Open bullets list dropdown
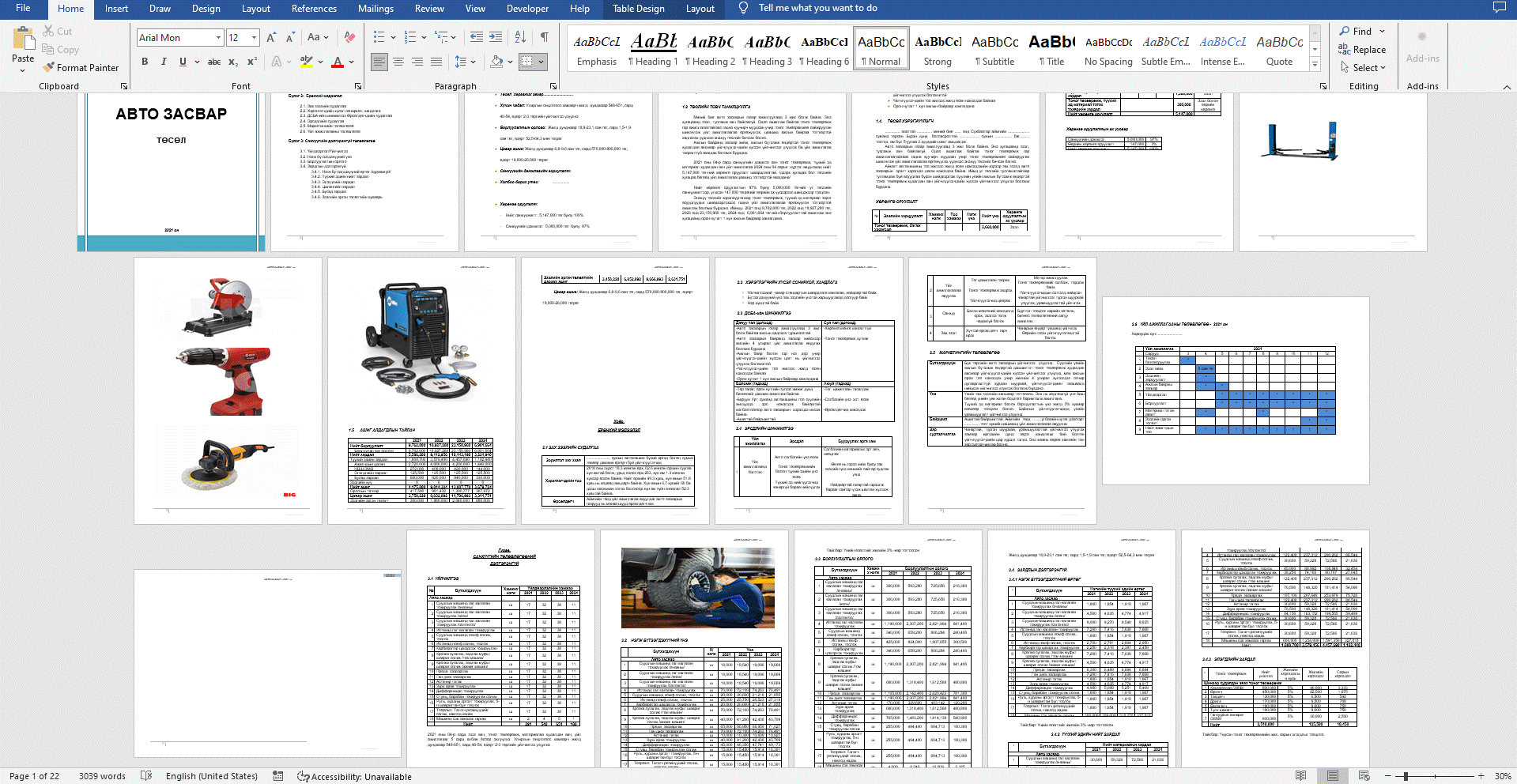Screen dimensions: 1517x784 click(393, 37)
